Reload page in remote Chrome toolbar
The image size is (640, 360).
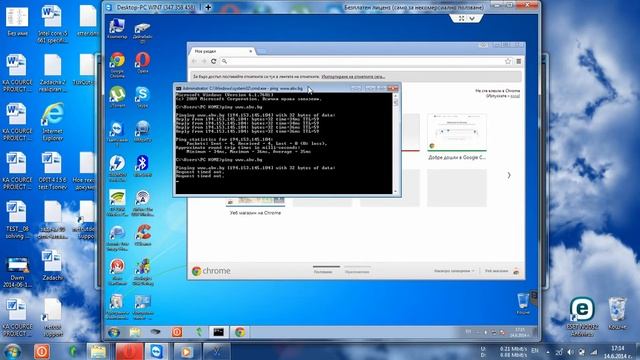click(213, 61)
